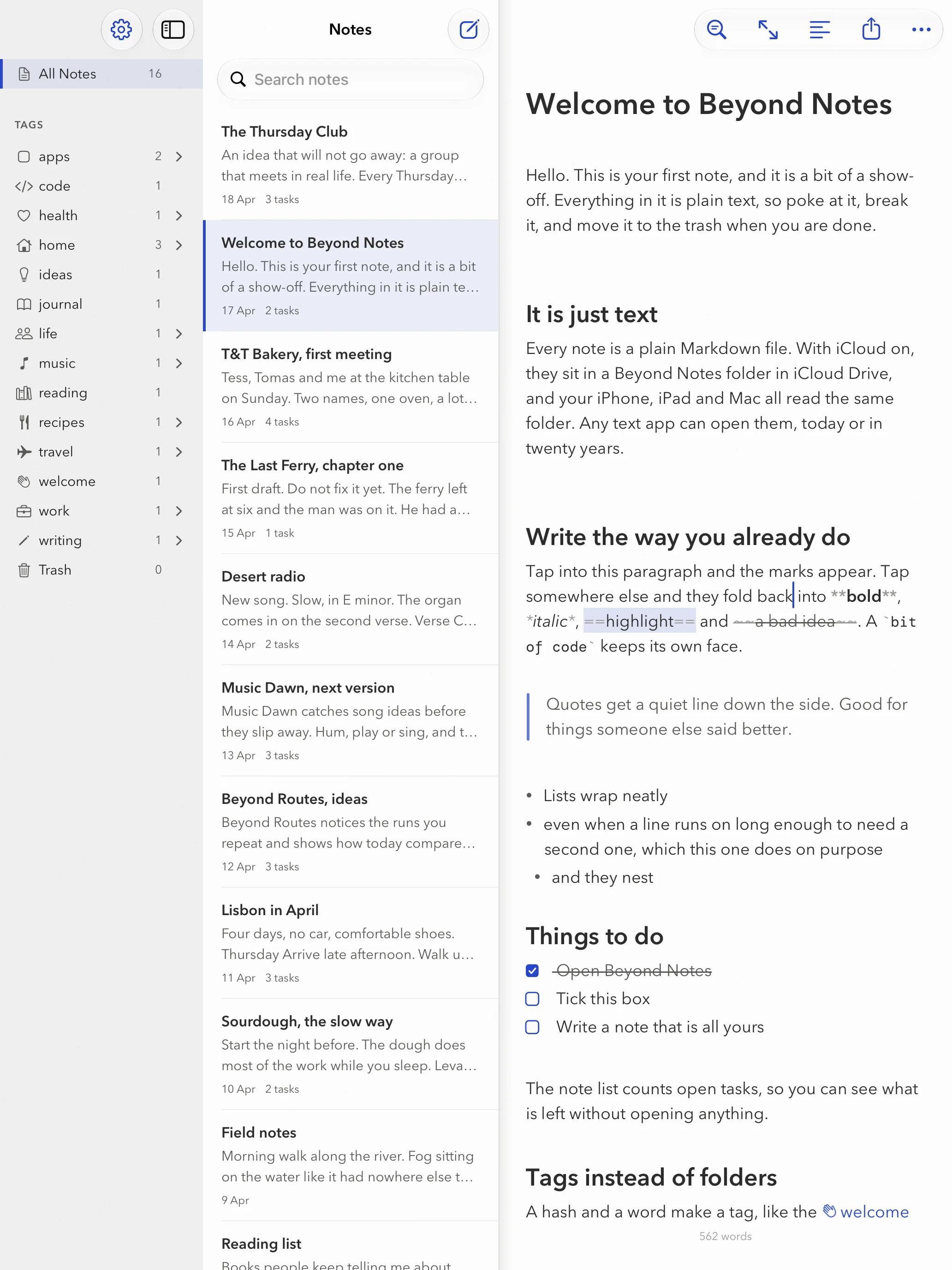Click the journal book icon
This screenshot has height=1270, width=952.
click(24, 304)
